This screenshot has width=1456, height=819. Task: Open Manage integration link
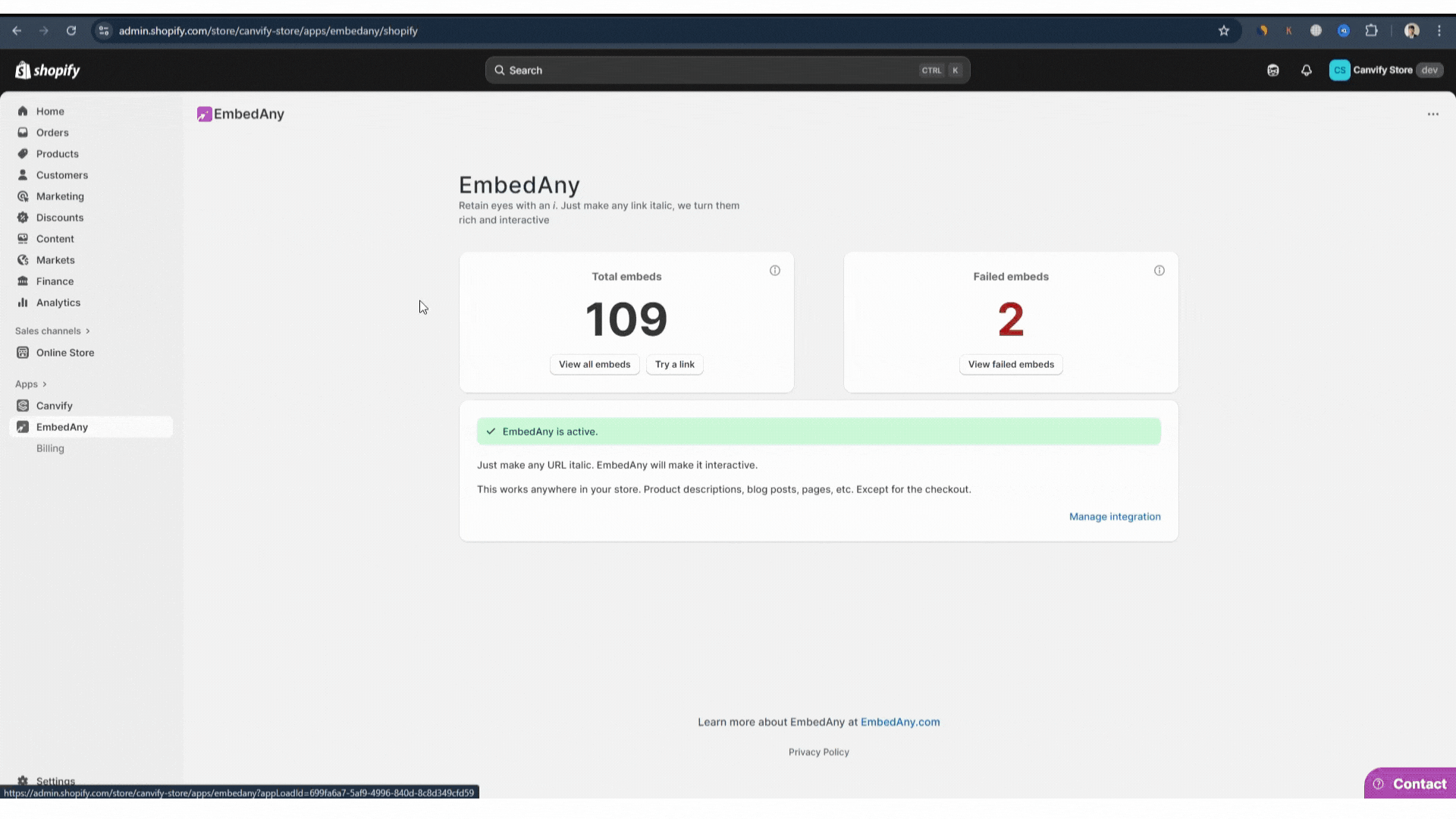(1114, 517)
